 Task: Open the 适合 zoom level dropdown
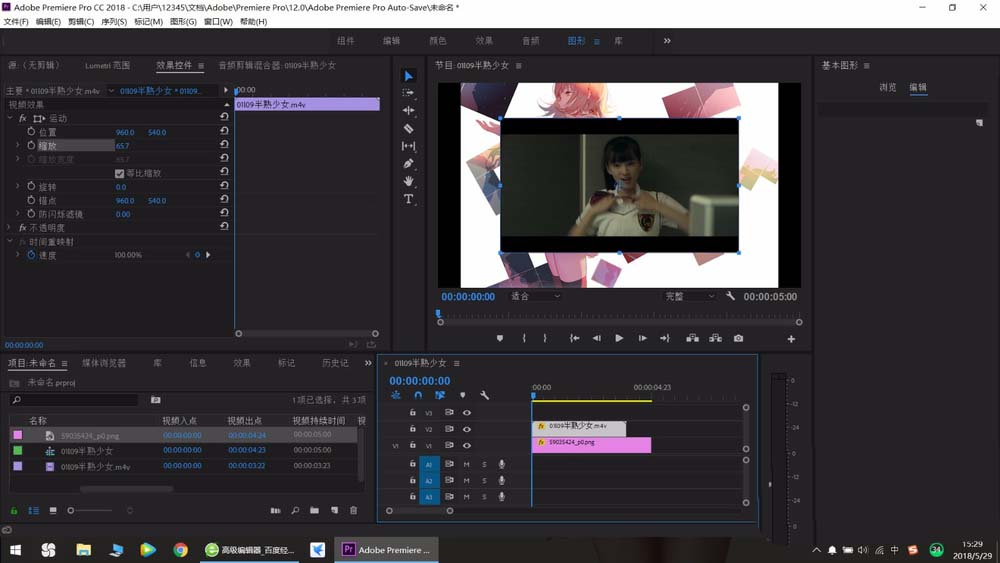tap(534, 296)
